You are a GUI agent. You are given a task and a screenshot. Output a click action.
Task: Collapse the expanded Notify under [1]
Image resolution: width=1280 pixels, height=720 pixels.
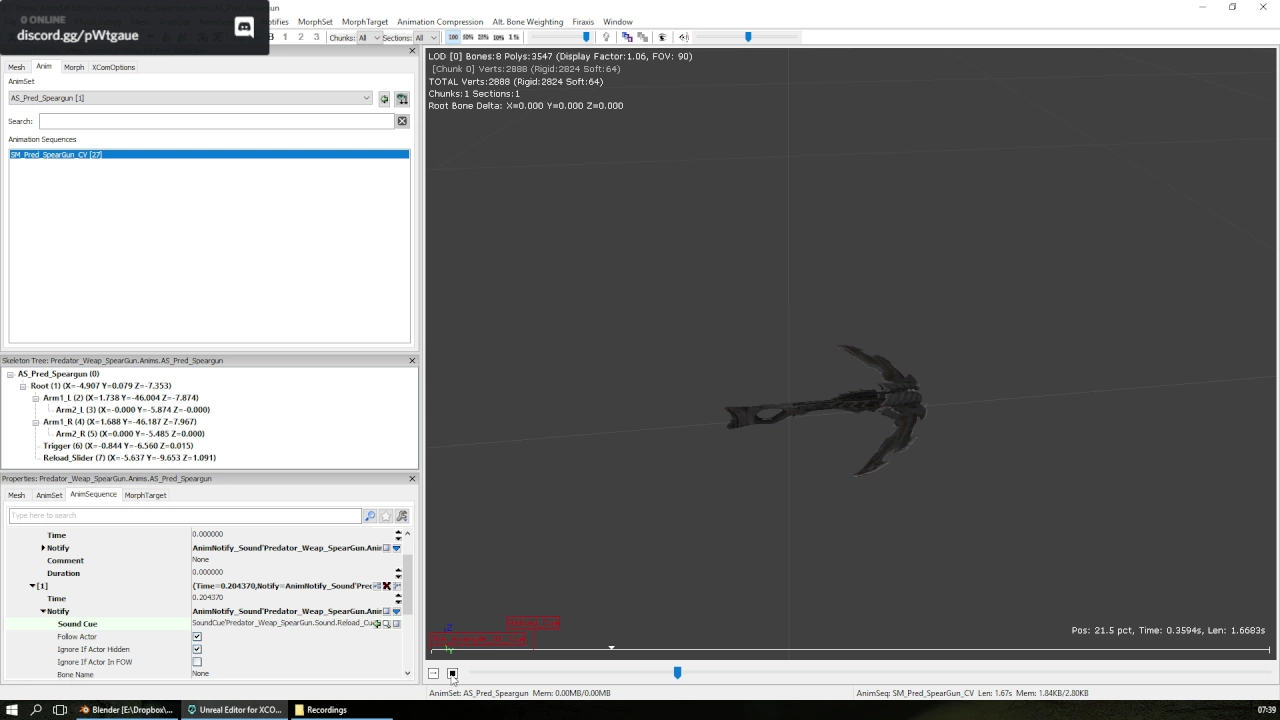coord(43,611)
